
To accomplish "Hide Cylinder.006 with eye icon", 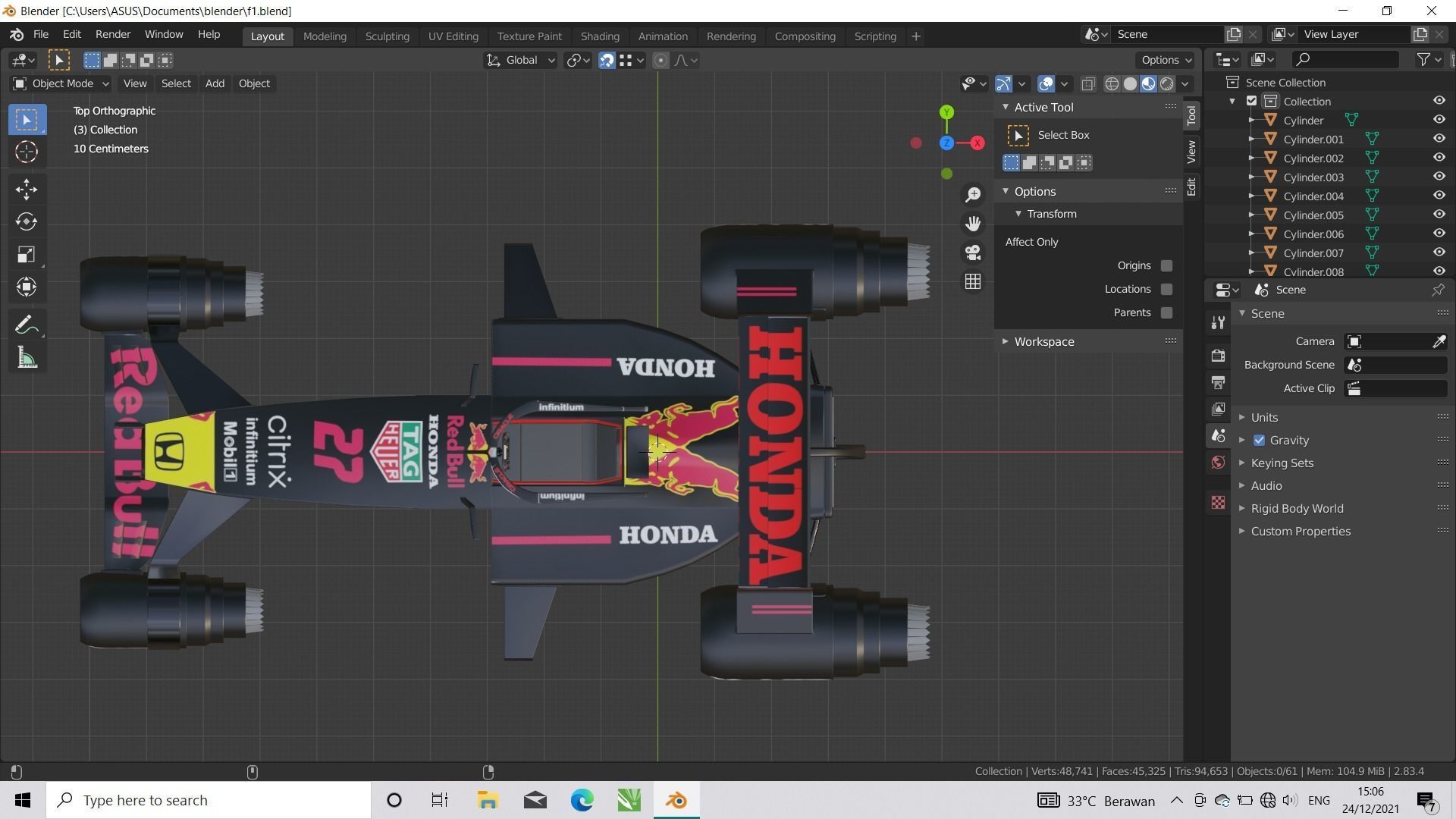I will pyautogui.click(x=1439, y=234).
